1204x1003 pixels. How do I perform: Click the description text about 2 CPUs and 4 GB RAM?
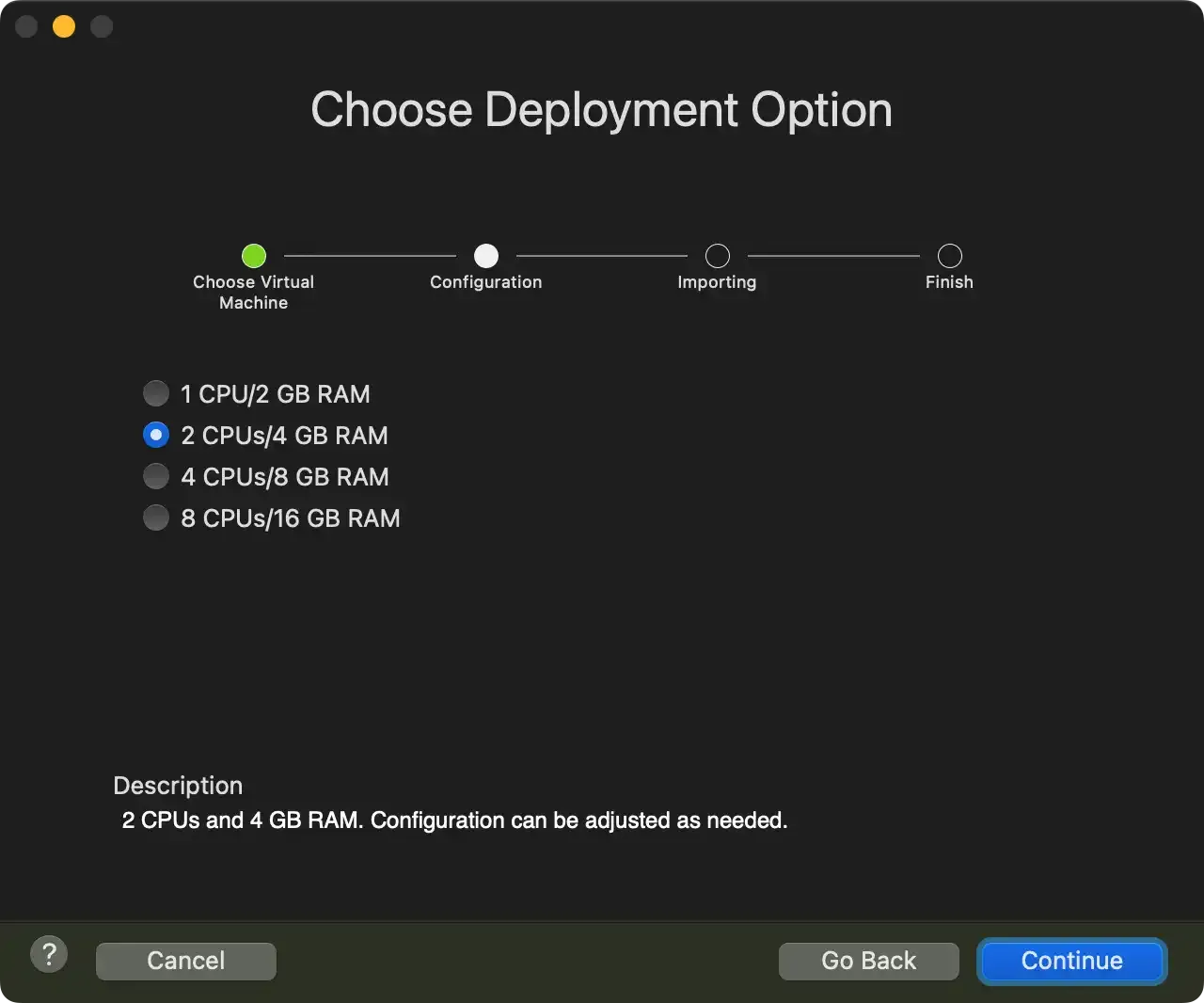pos(455,820)
